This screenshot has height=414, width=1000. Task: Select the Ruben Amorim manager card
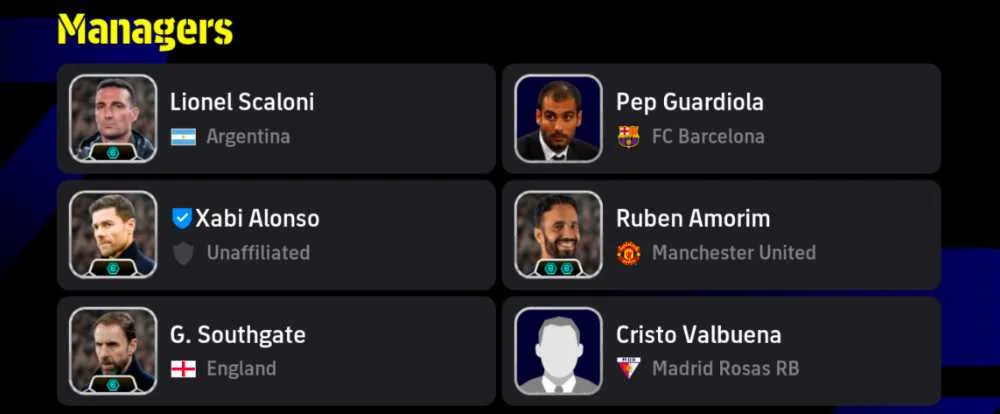click(721, 235)
